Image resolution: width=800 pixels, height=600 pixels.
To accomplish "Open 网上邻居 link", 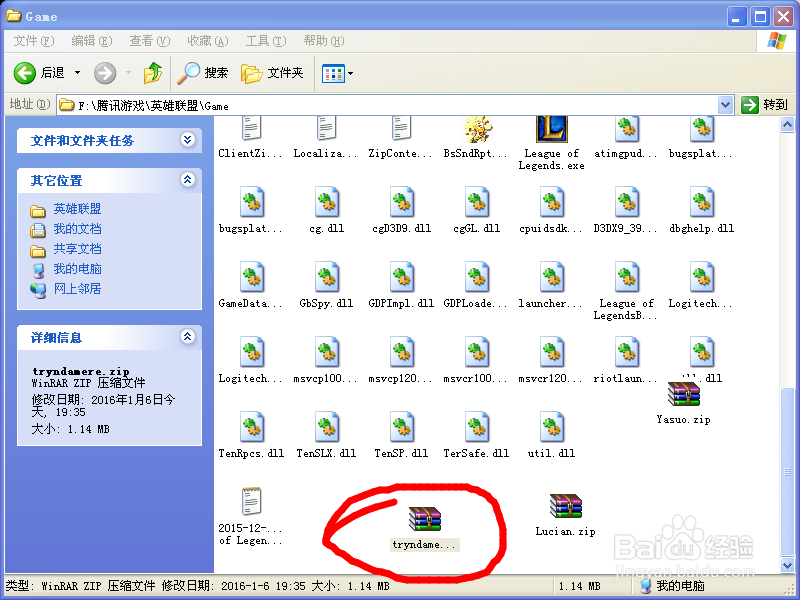I will coord(77,288).
